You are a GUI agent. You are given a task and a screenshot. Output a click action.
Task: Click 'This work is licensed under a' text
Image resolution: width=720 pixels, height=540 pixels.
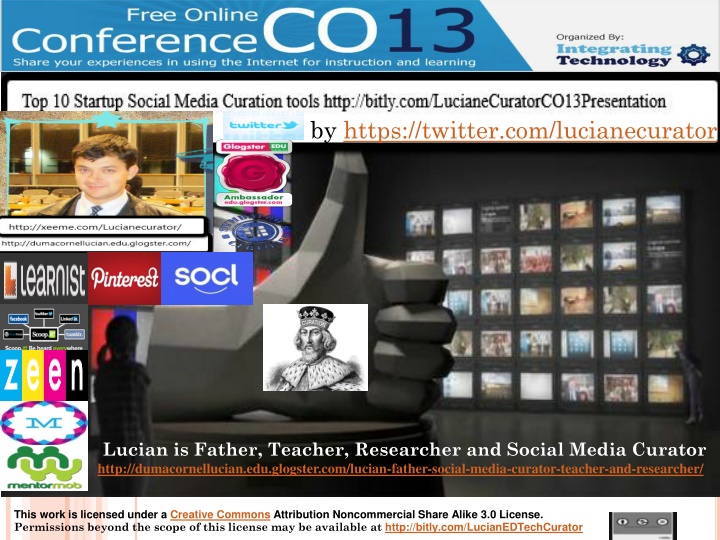pyautogui.click(x=90, y=514)
